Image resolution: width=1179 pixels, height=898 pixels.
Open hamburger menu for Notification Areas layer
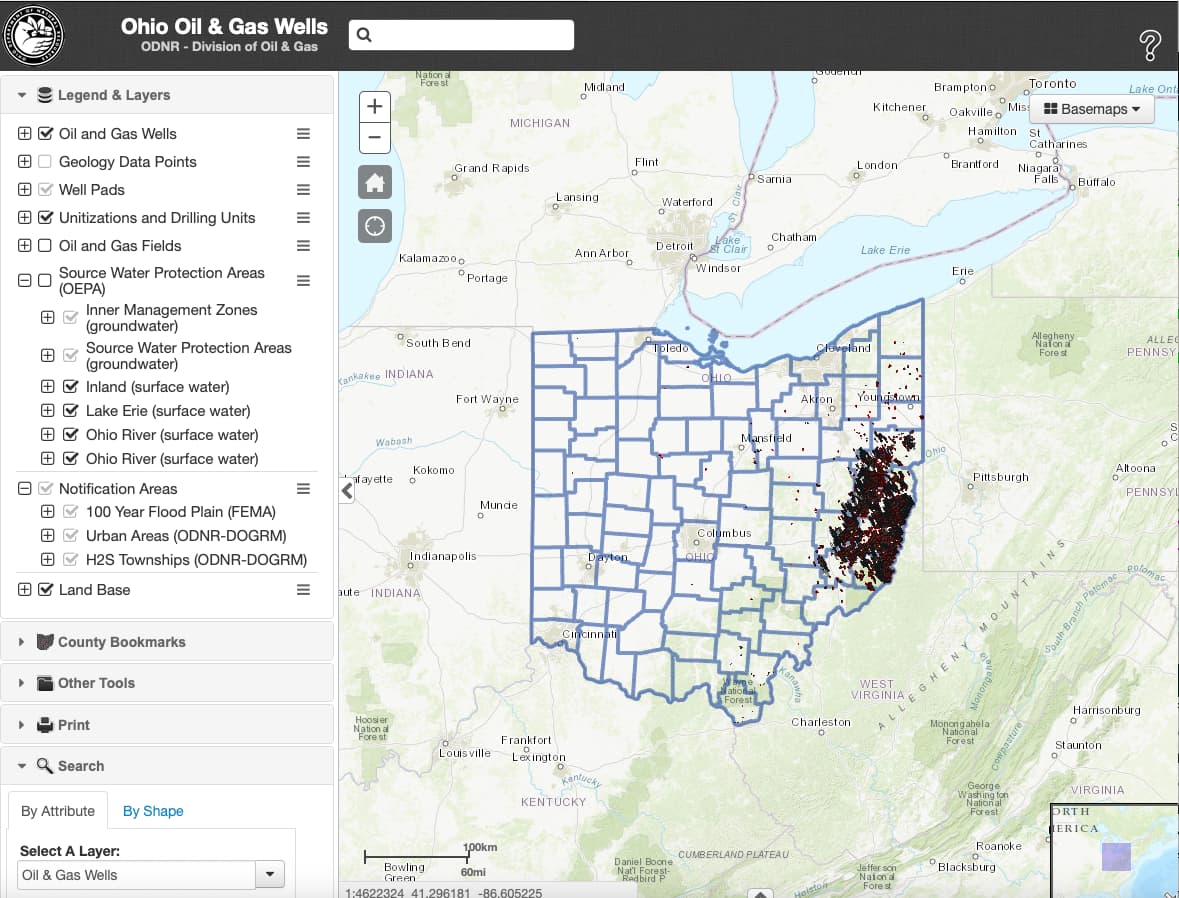(303, 489)
